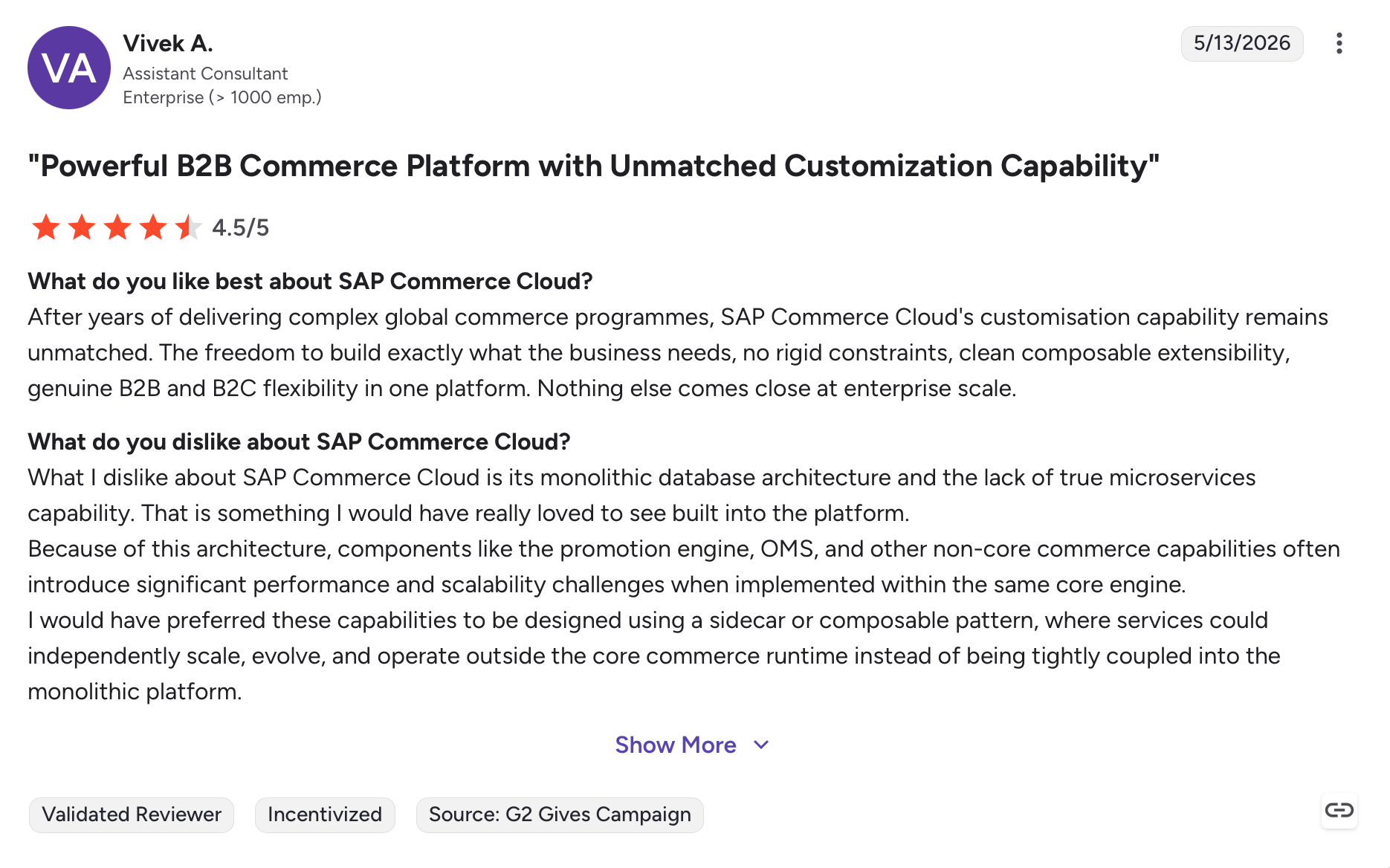Viewport: 1390px width, 868px height.
Task: Click the Assistant Consultant job title text
Action: [x=205, y=74]
